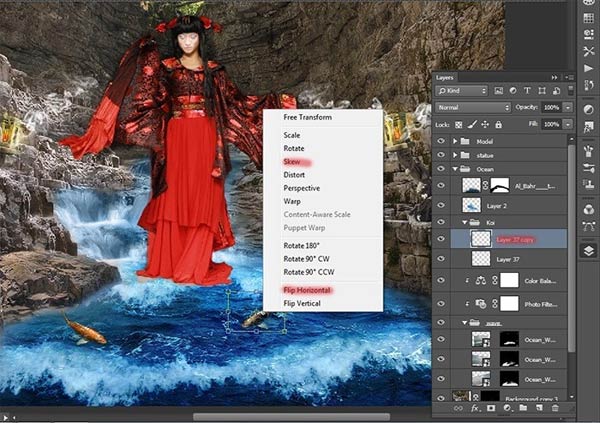Viewport: 600px width, 423px height.
Task: Open the Opacity value dropdown arrow
Action: click(x=568, y=108)
